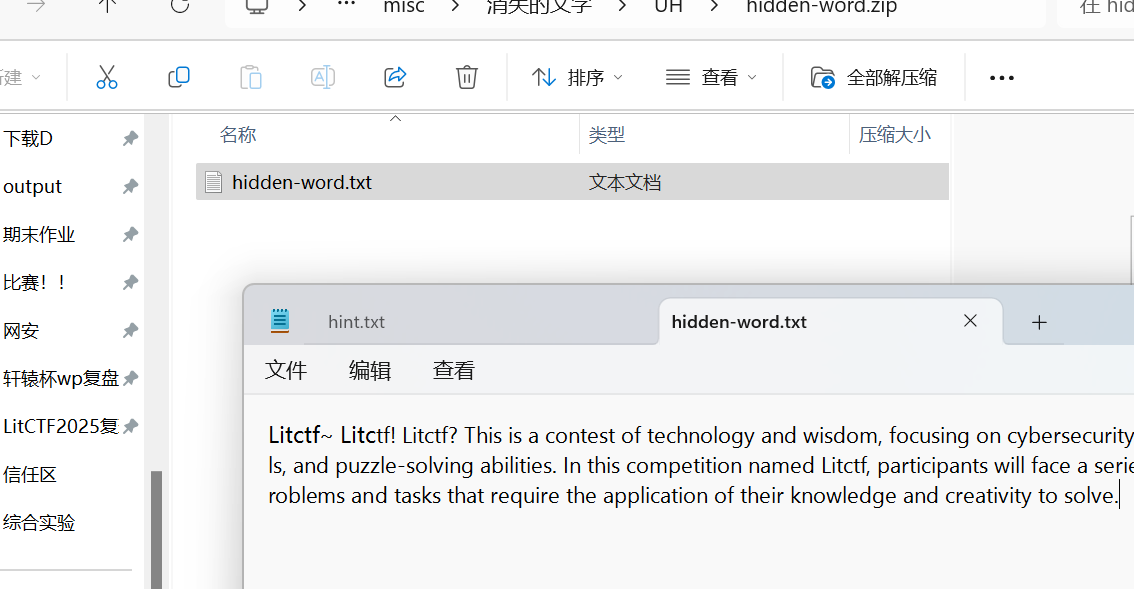Click pin icon next to LitCTF2025复
Viewport: 1134px width, 589px height.
click(131, 426)
